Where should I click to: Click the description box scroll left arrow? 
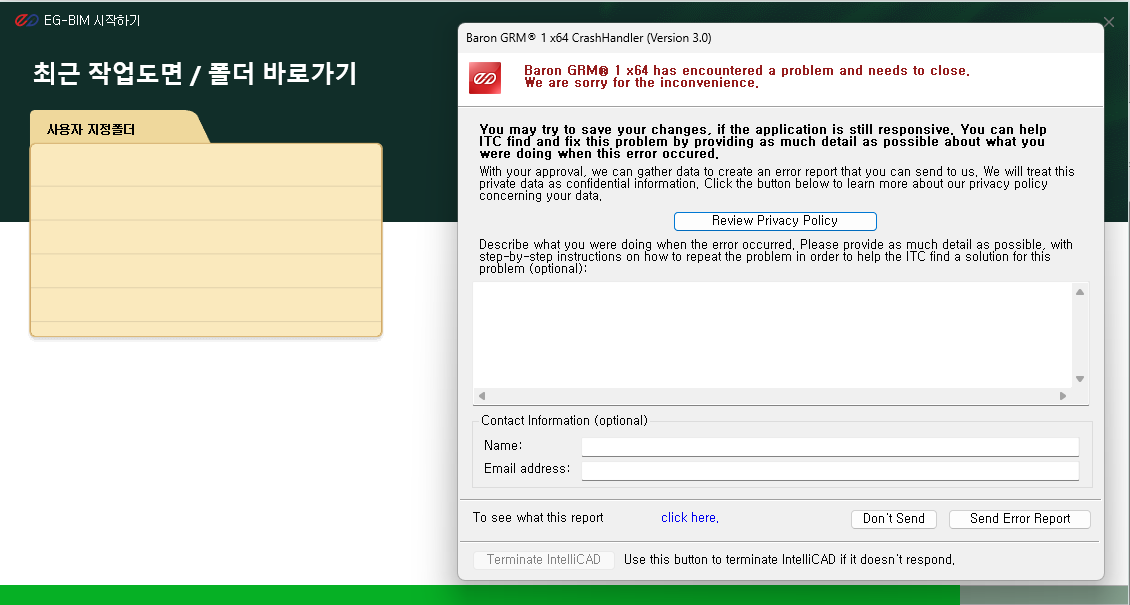click(x=482, y=395)
